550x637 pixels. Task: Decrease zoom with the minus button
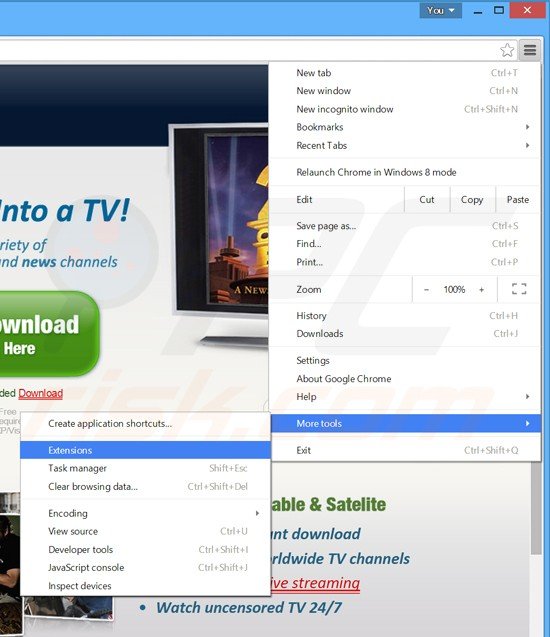coord(426,290)
